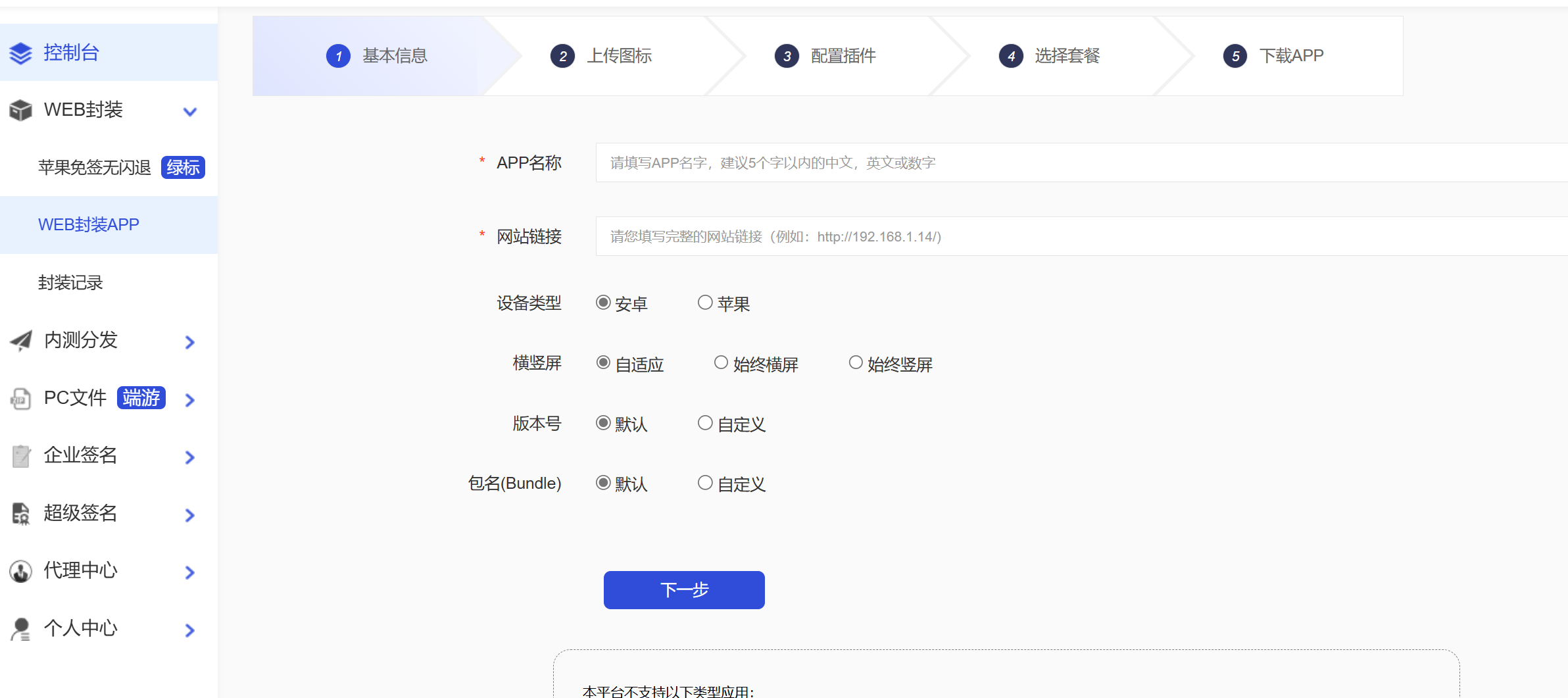The image size is (1568, 698).
Task: Click the paper plane icon for 内测分发
Action: point(21,340)
